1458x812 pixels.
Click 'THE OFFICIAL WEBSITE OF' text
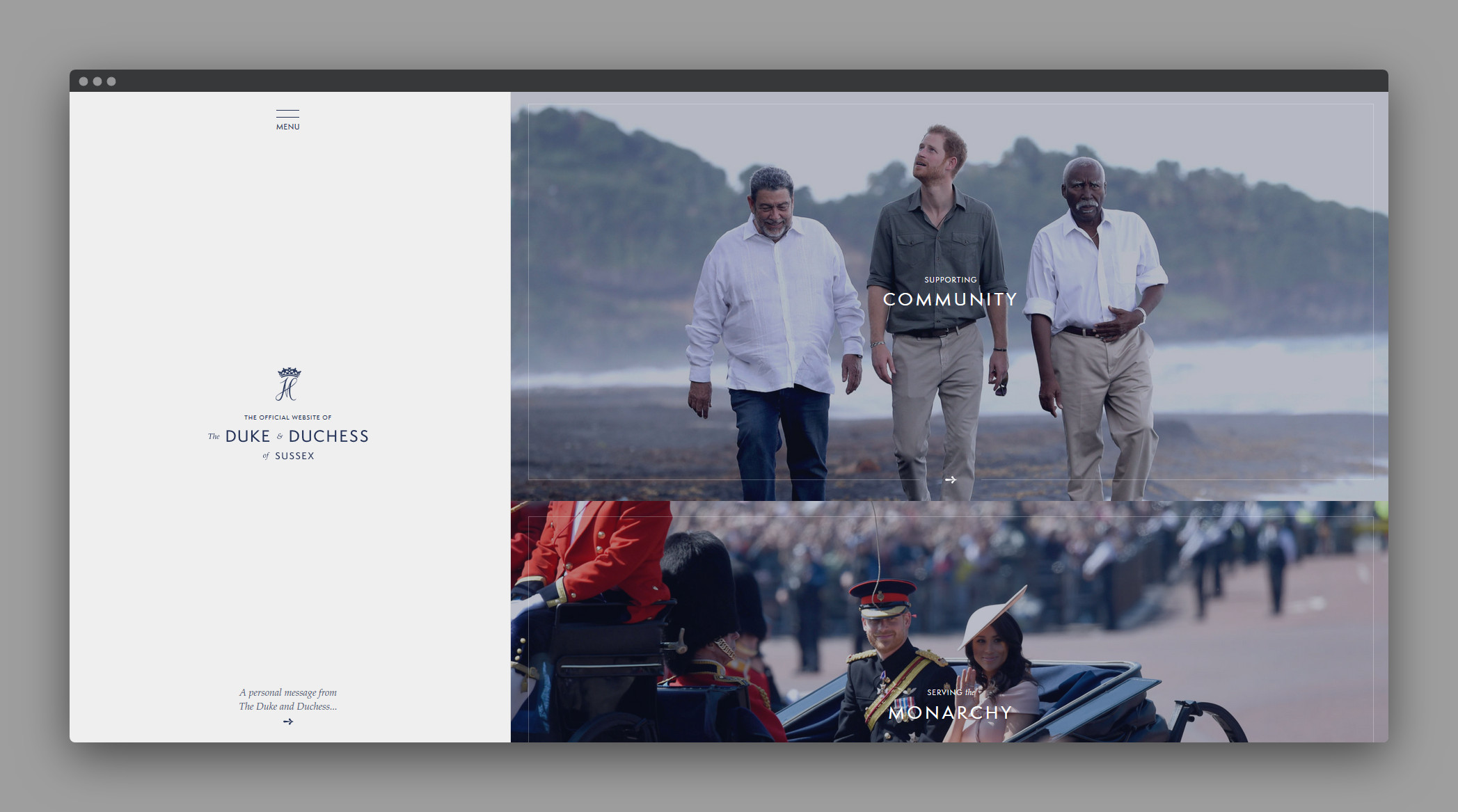tap(288, 417)
